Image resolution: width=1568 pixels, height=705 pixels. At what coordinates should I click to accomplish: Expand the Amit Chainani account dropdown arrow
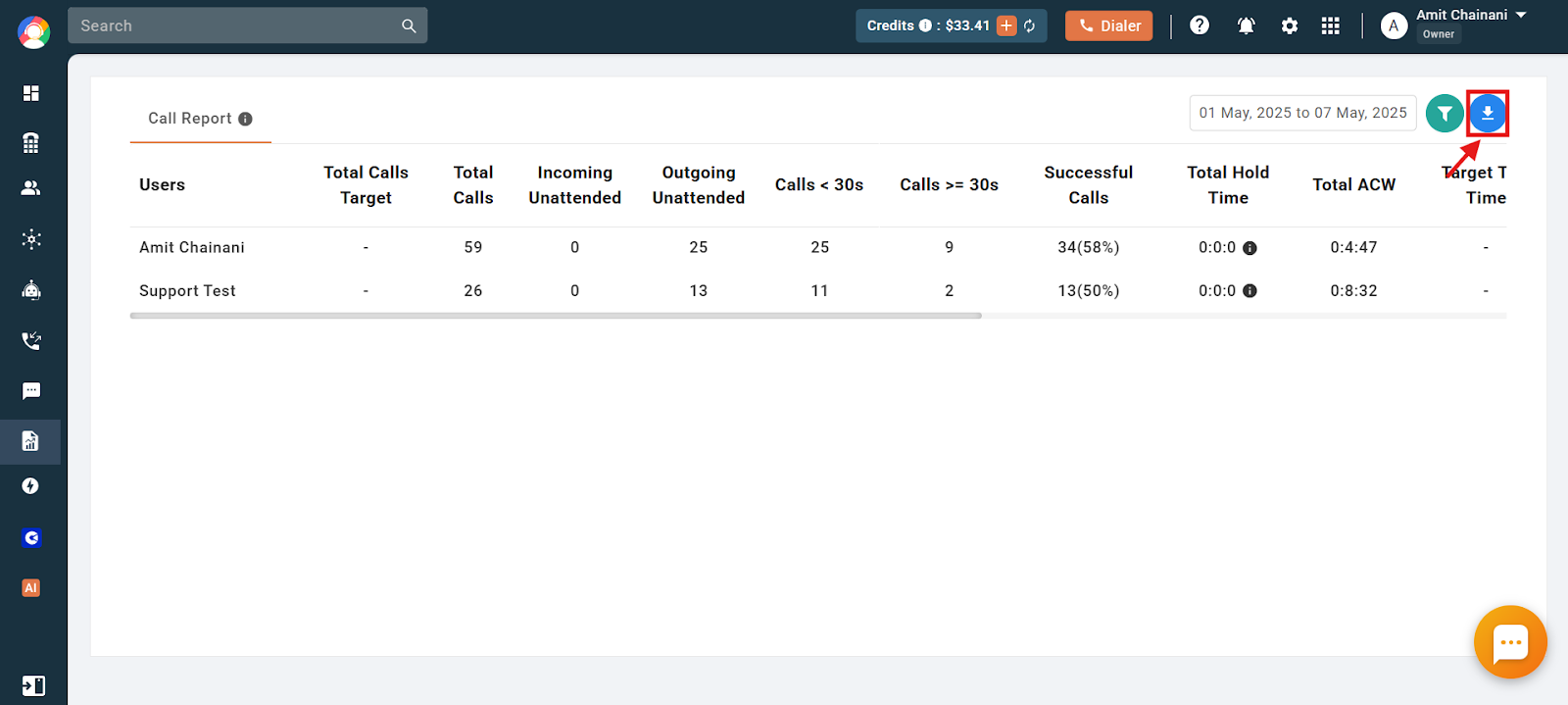(x=1521, y=15)
